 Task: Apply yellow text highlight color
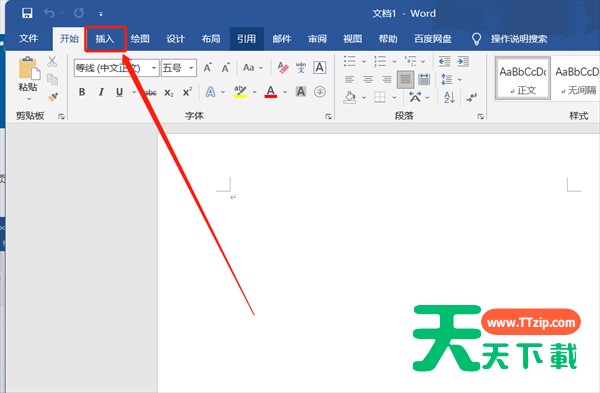click(x=240, y=92)
